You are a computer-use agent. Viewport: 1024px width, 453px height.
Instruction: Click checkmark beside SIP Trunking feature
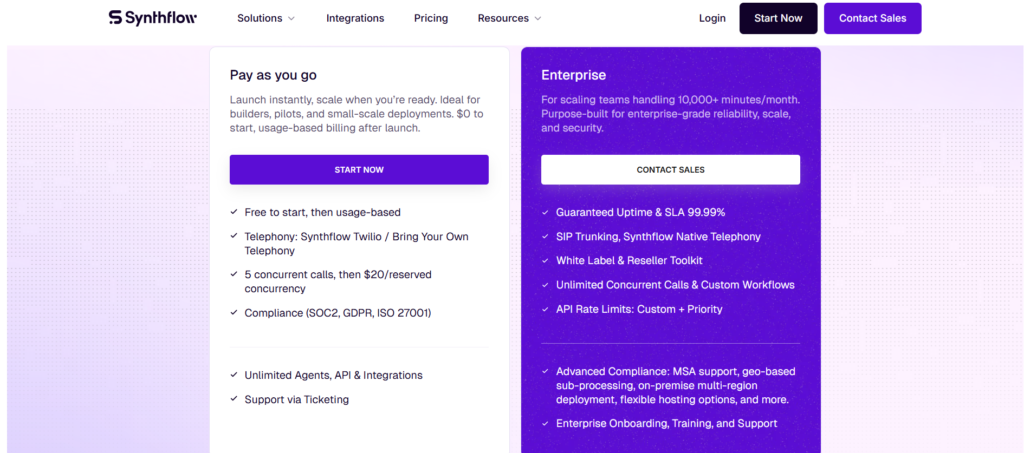(x=545, y=236)
